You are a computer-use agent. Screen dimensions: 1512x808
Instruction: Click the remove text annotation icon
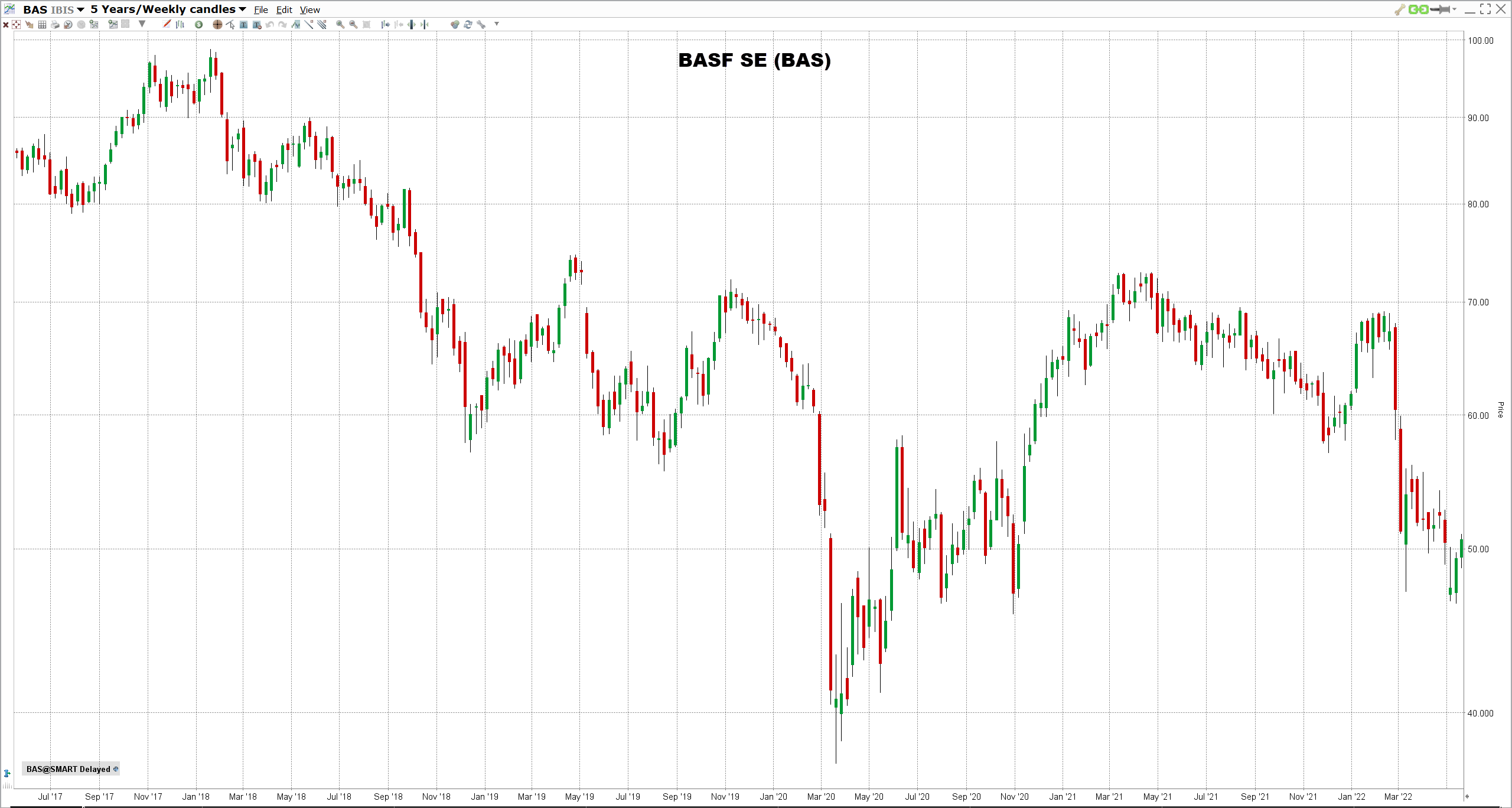[x=257, y=25]
